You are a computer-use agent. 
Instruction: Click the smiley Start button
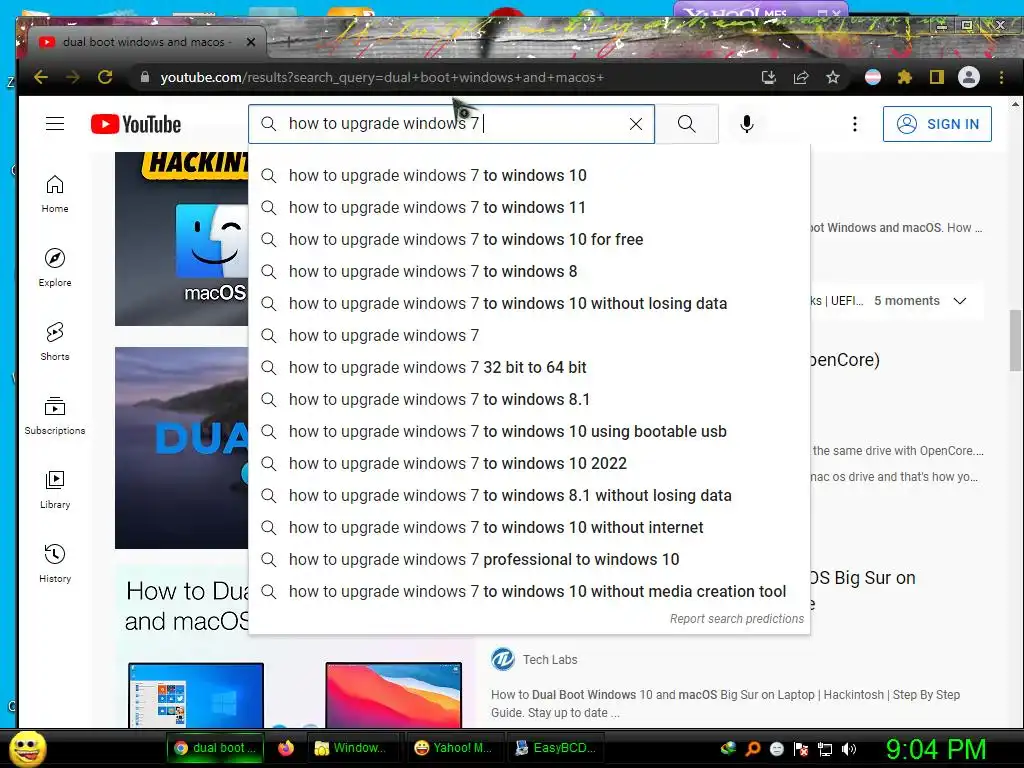27,748
